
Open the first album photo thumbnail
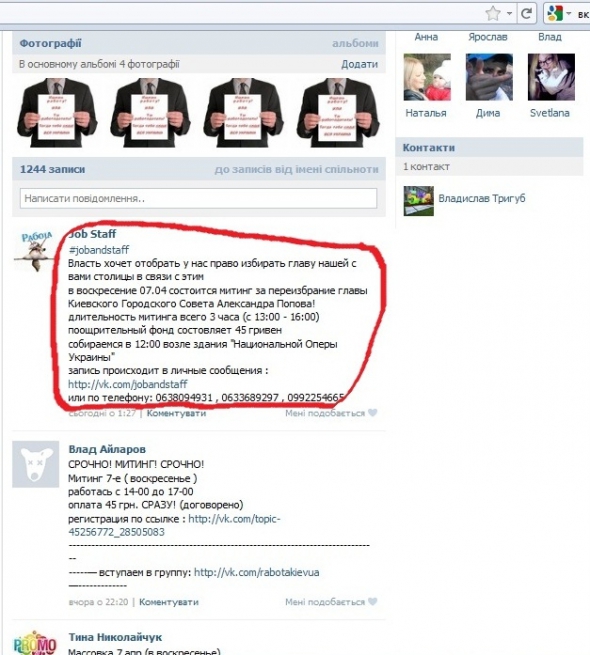[57, 113]
